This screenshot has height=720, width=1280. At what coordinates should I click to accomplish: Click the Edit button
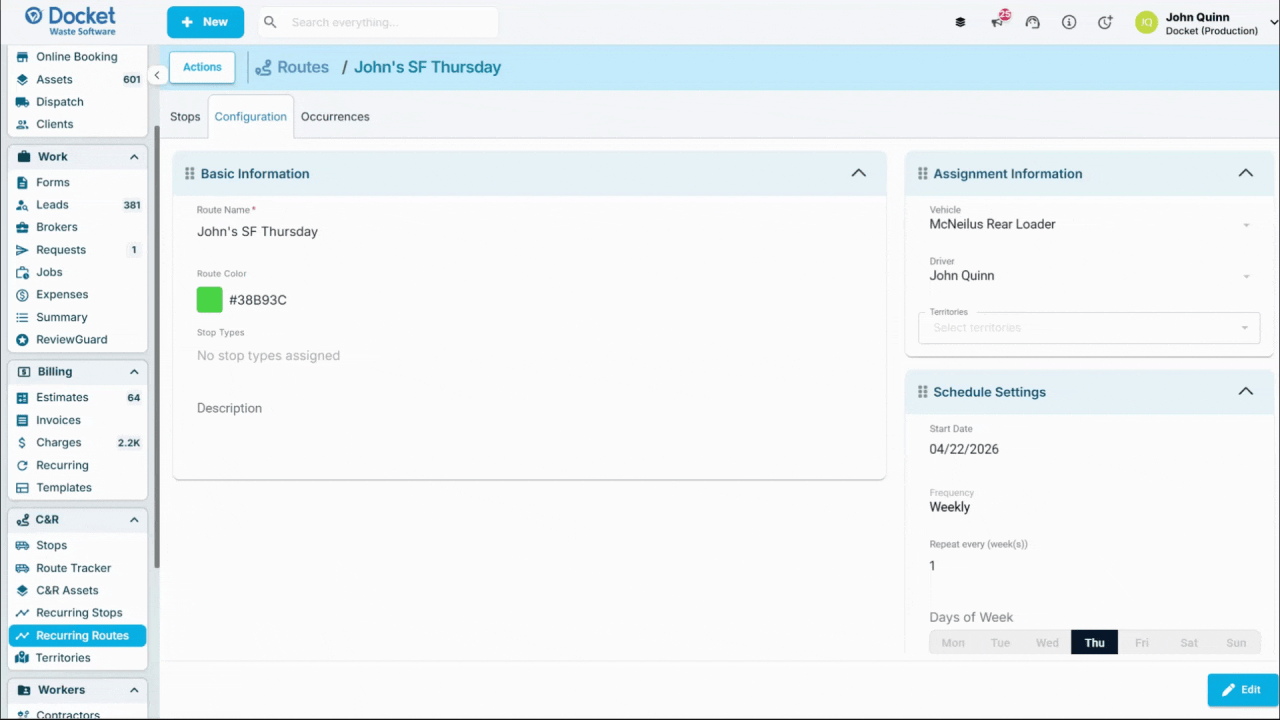(1242, 690)
